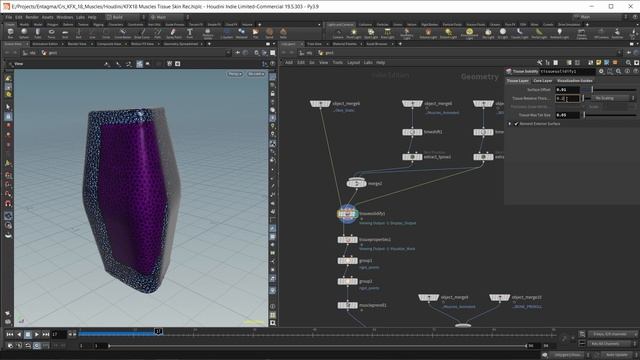This screenshot has width=640, height=360.
Task: Open the network editor Tools menu
Action: pyautogui.click(x=338, y=62)
